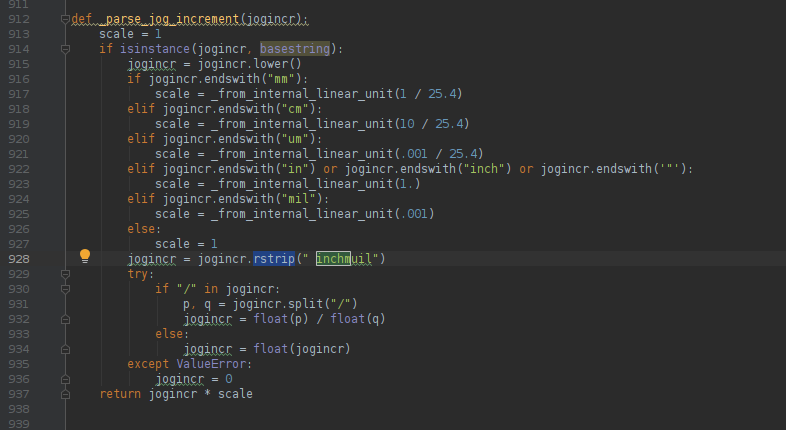Click the highlighted basestring identifier
This screenshot has width=786, height=430.
[295, 49]
